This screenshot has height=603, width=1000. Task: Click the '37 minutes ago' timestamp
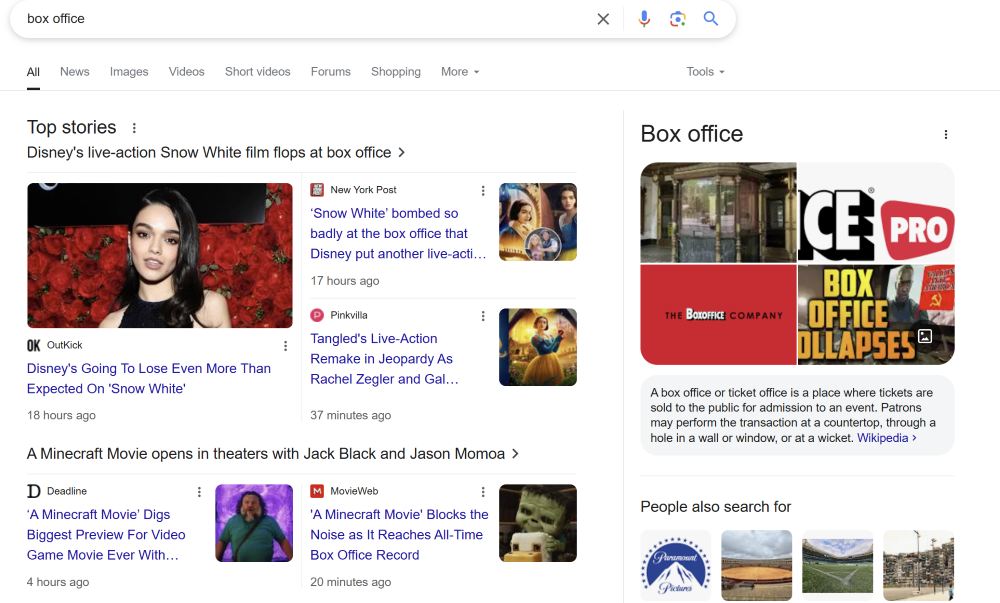coord(350,416)
